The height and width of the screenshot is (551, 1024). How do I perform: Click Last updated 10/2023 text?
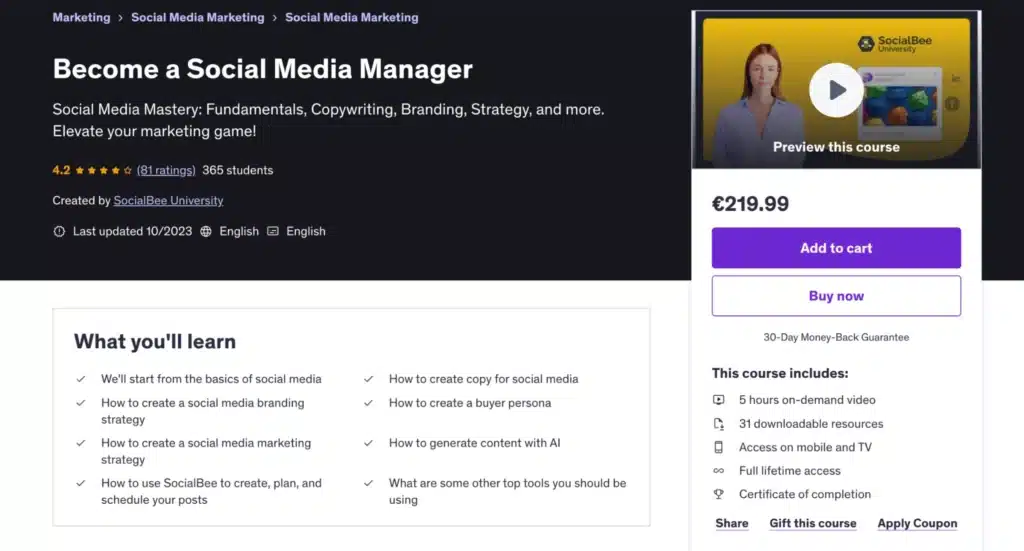pyautogui.click(x=133, y=231)
